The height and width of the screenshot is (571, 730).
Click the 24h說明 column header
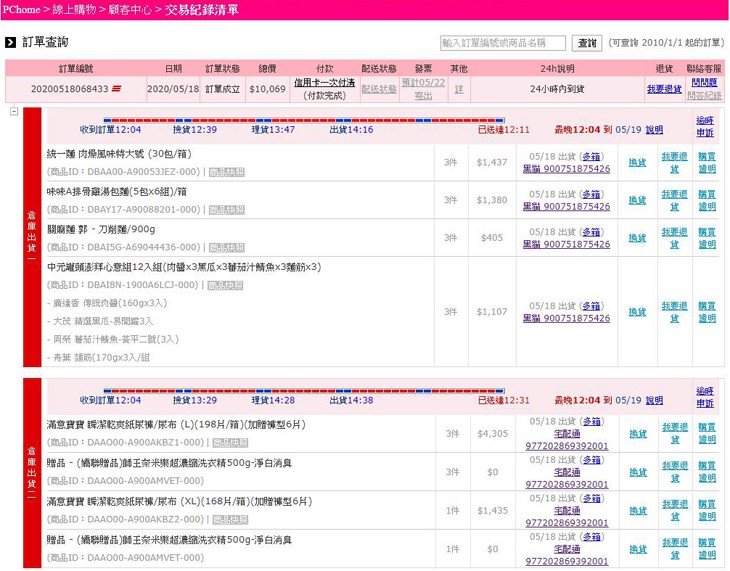[557, 69]
